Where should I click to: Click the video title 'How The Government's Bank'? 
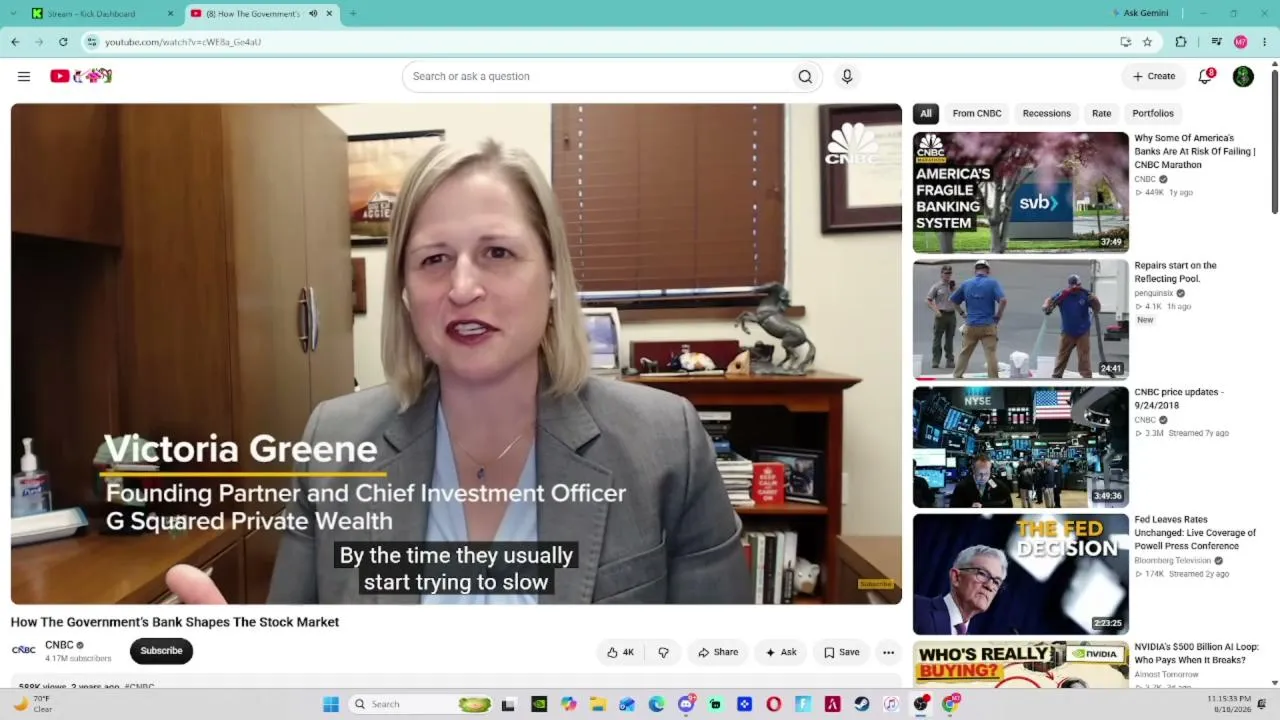coord(175,622)
